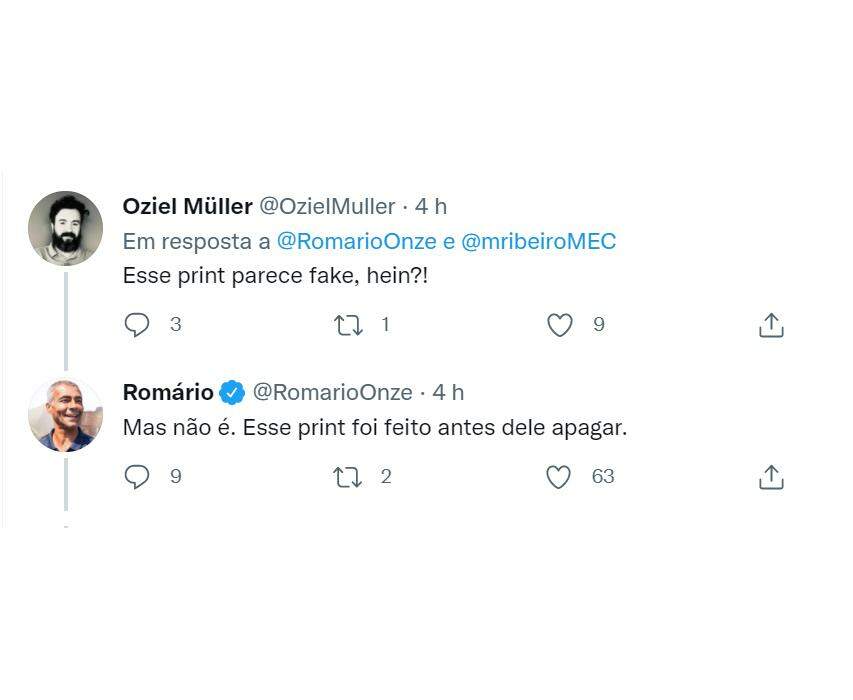Open Oziel Müller's profile picture
Viewport: 853px width, 700px height.
click(x=65, y=229)
